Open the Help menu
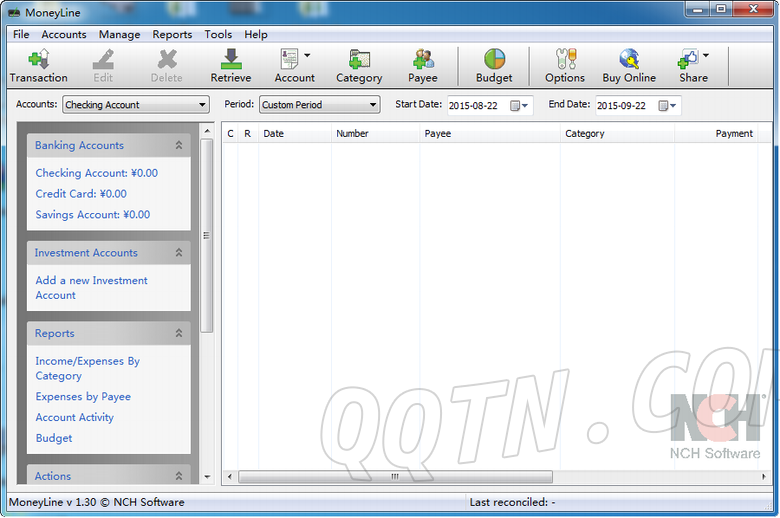 click(256, 34)
